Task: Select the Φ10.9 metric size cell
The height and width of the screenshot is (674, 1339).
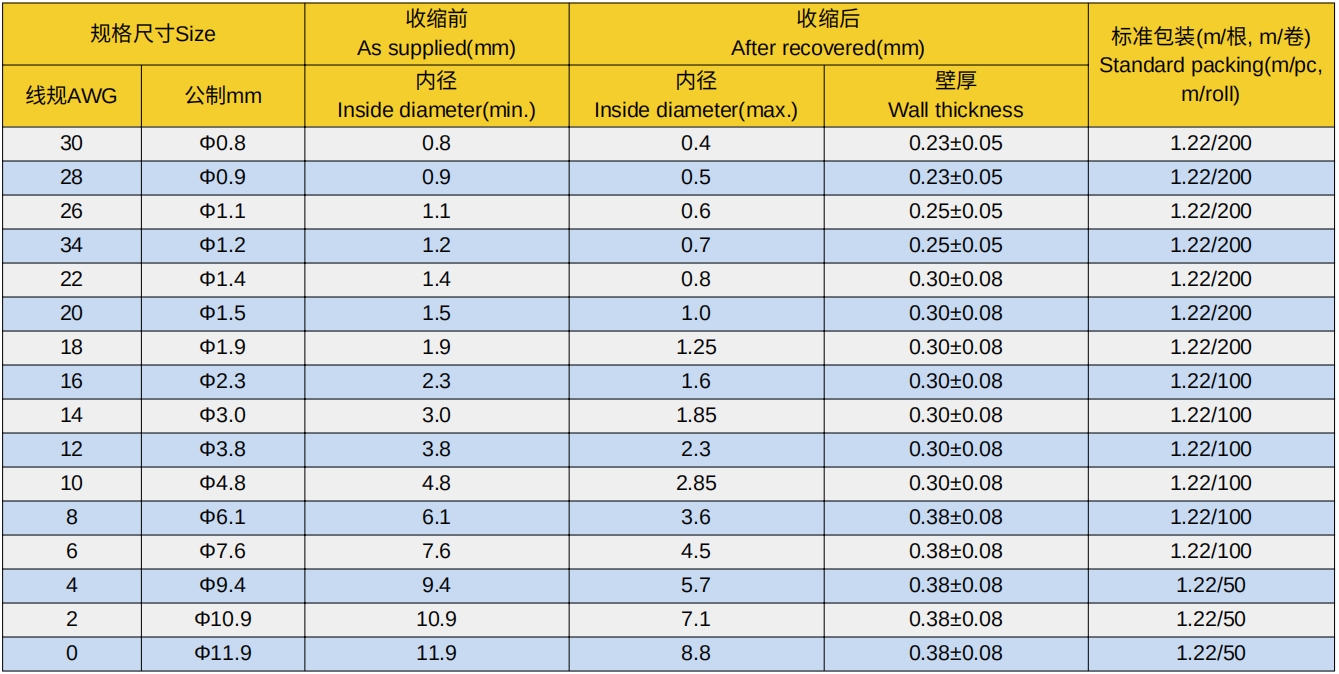Action: [x=222, y=619]
